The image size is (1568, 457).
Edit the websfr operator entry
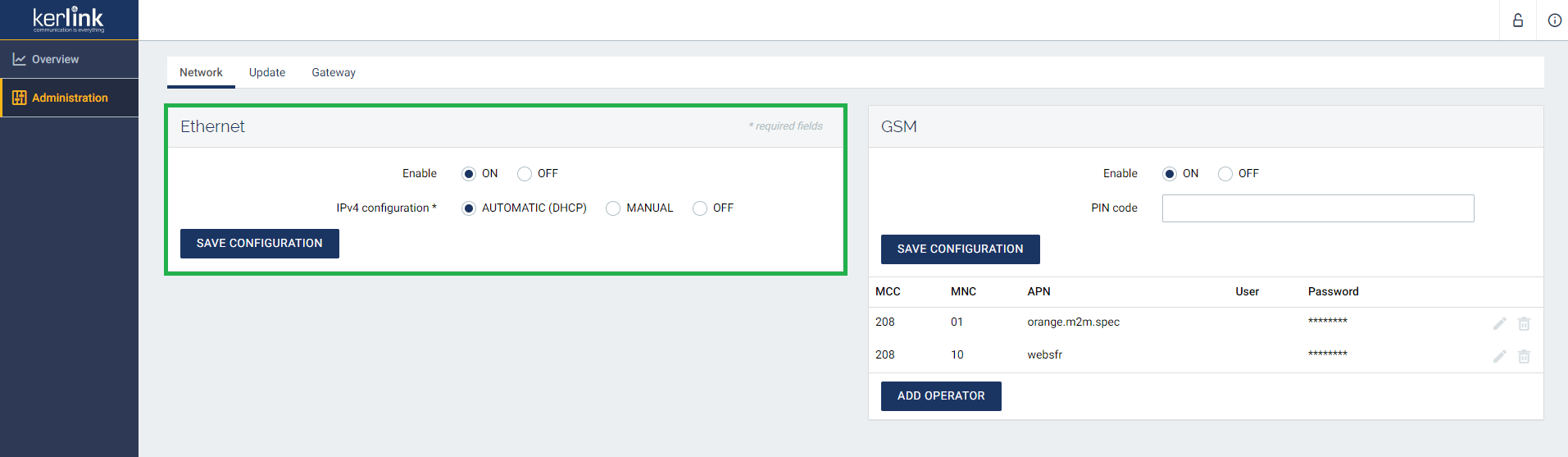pyautogui.click(x=1499, y=356)
